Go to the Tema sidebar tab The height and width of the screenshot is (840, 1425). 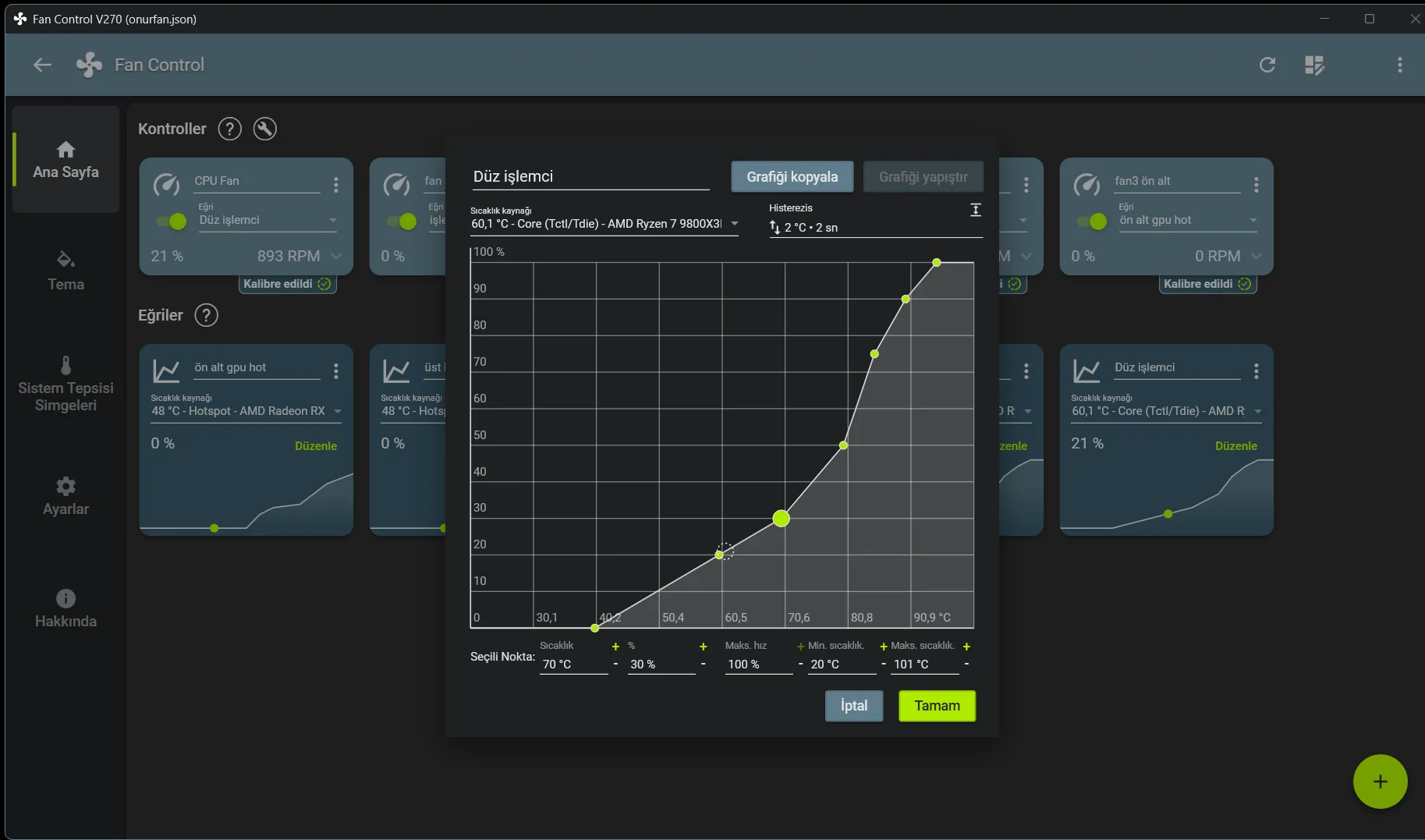pyautogui.click(x=66, y=270)
